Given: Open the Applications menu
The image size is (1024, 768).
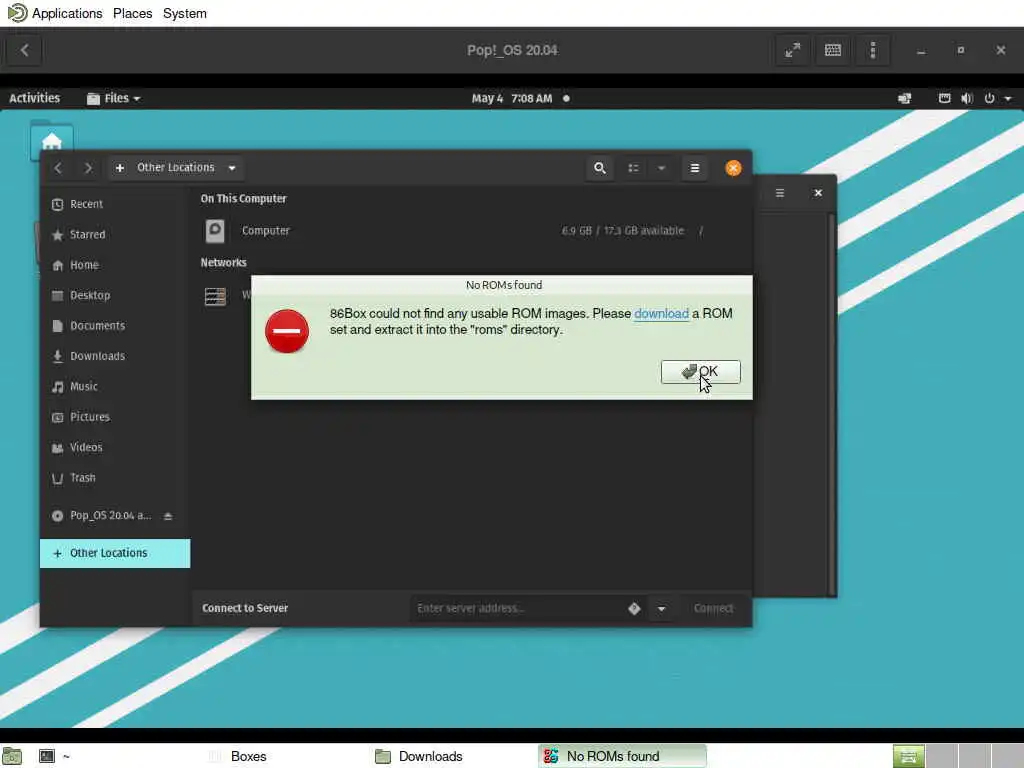Looking at the screenshot, I should click(x=67, y=13).
